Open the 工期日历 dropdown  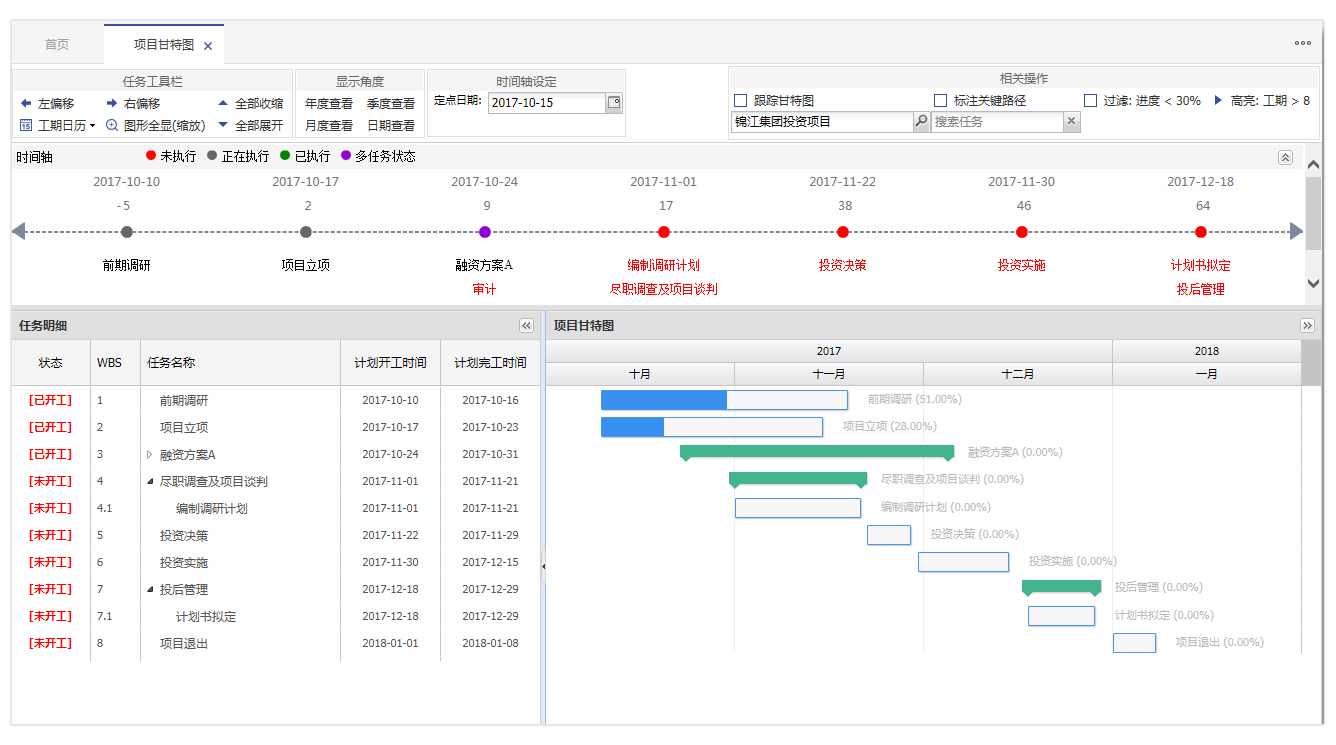[58, 126]
